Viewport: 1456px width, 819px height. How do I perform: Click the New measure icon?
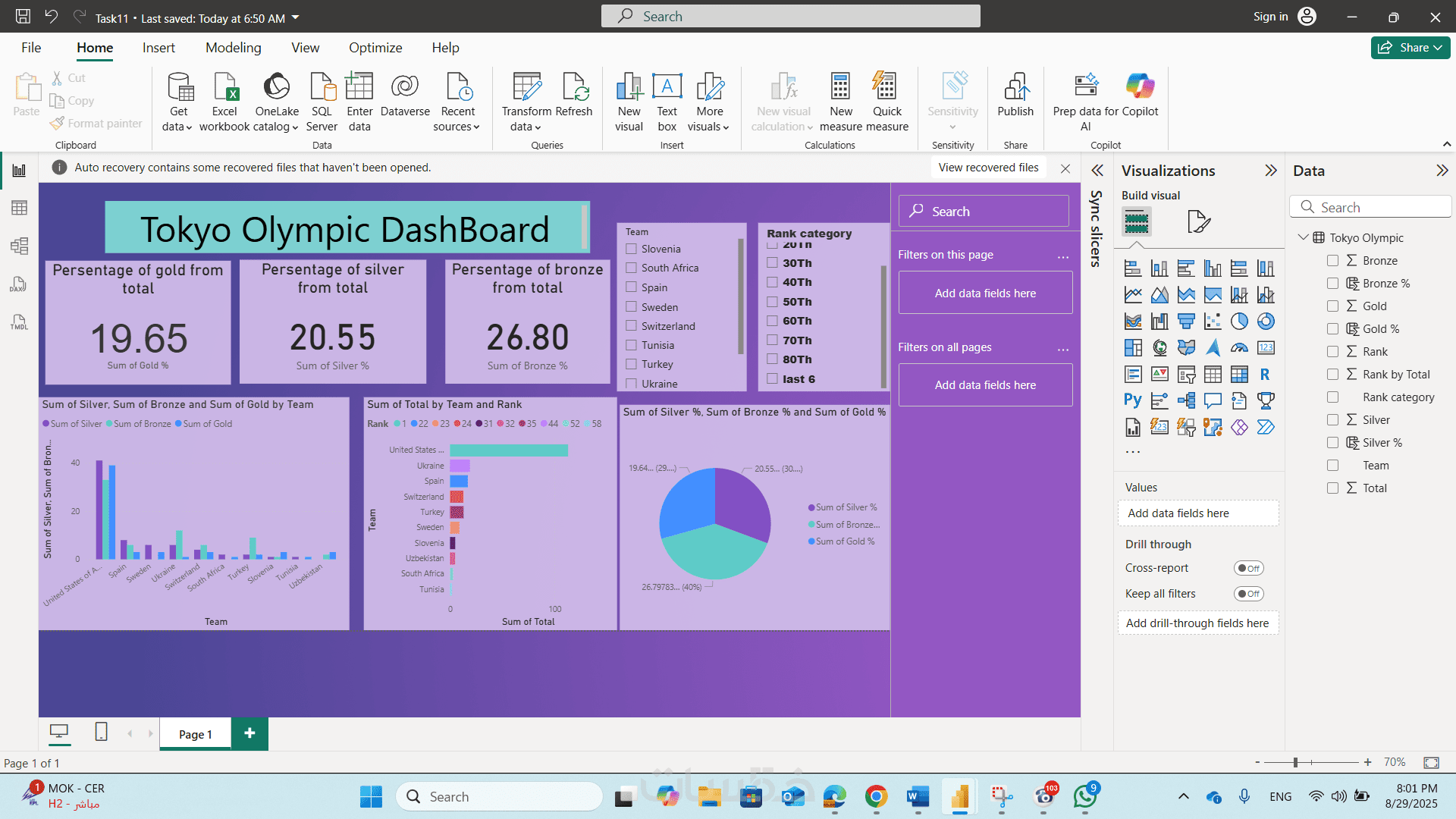(x=840, y=88)
